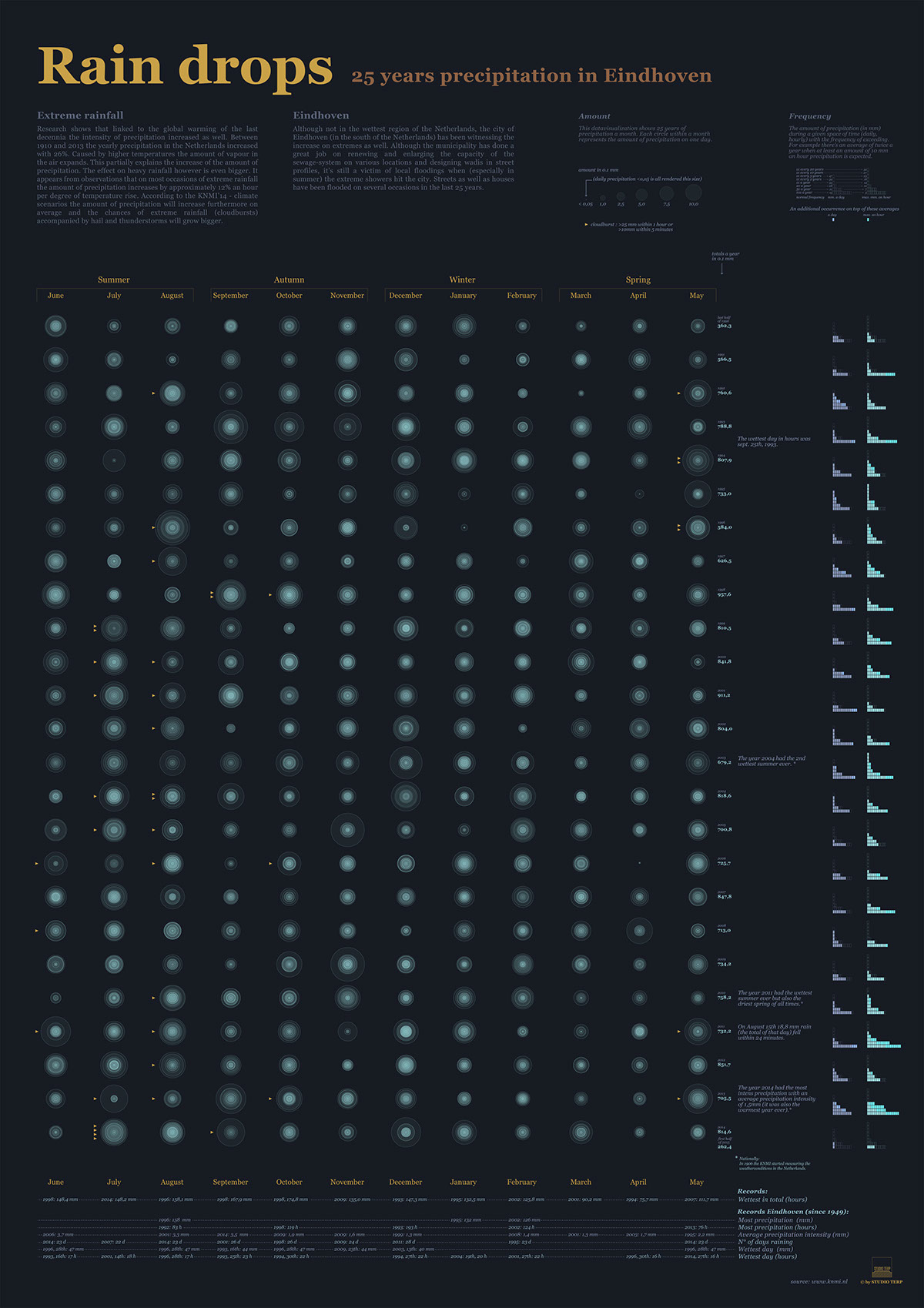The width and height of the screenshot is (924, 1308).
Task: Click the yearly total '566,5'
Action: (x=725, y=360)
